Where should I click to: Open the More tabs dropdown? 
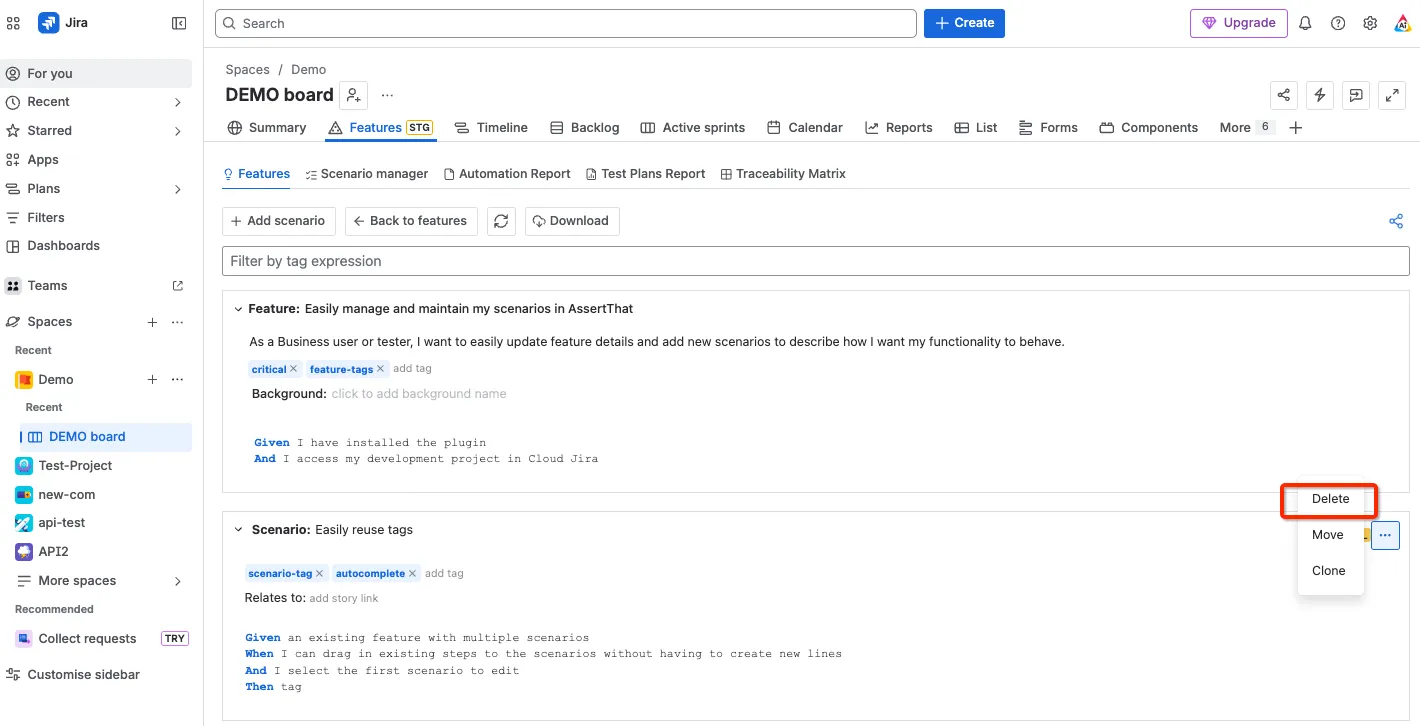(1246, 128)
